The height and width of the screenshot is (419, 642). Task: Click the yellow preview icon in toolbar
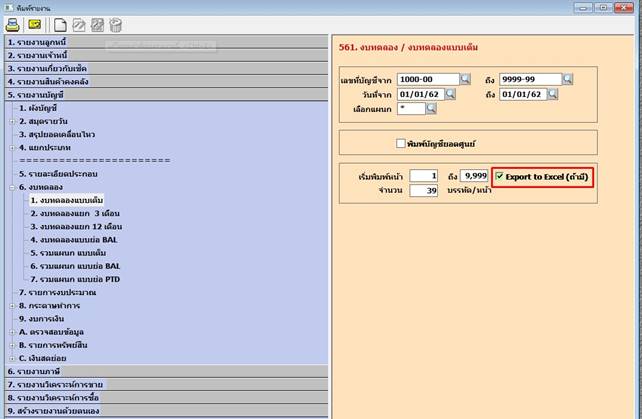(x=35, y=25)
